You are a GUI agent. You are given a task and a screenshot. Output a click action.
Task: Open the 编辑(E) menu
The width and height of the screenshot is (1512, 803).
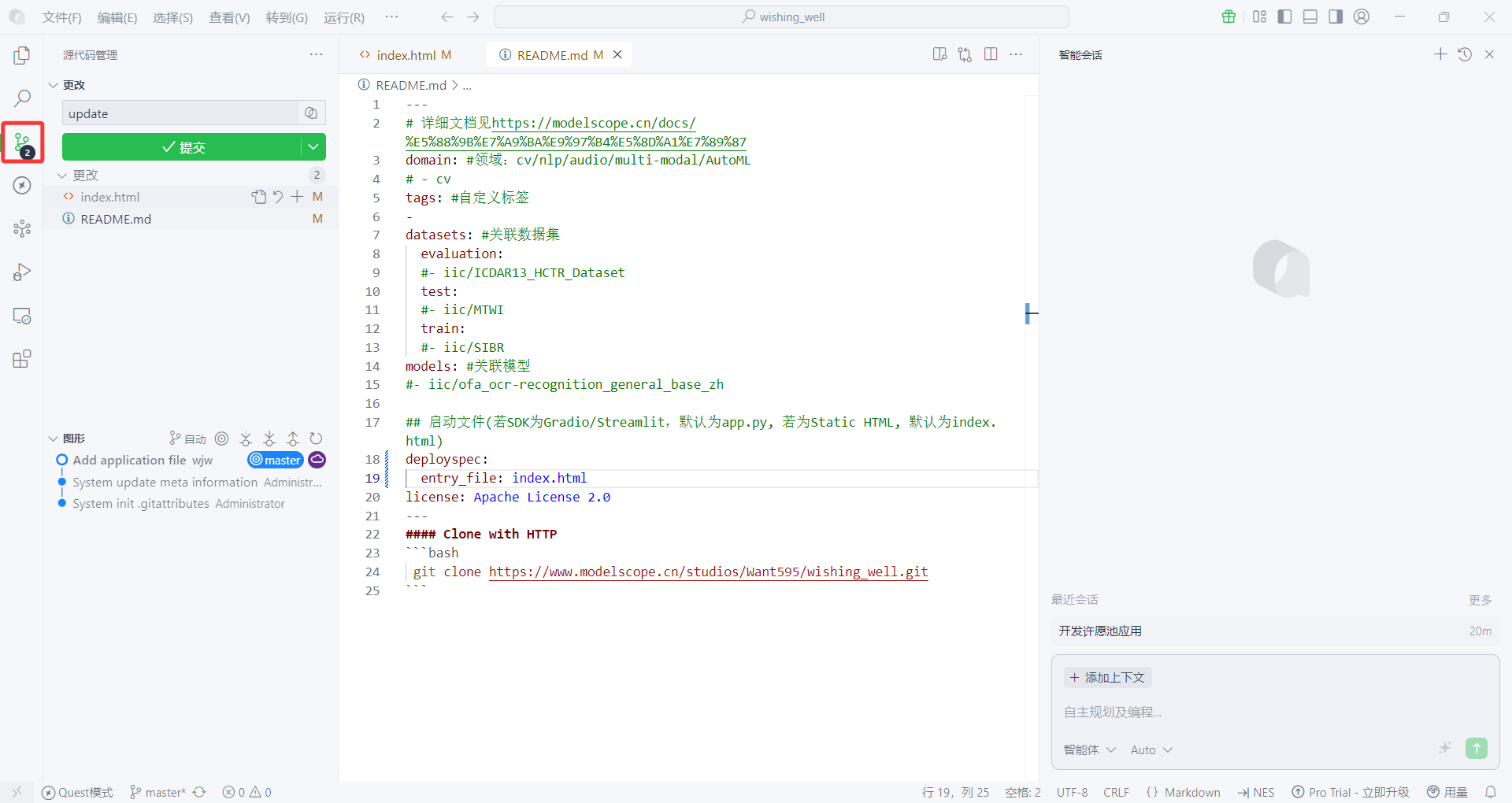pyautogui.click(x=117, y=17)
